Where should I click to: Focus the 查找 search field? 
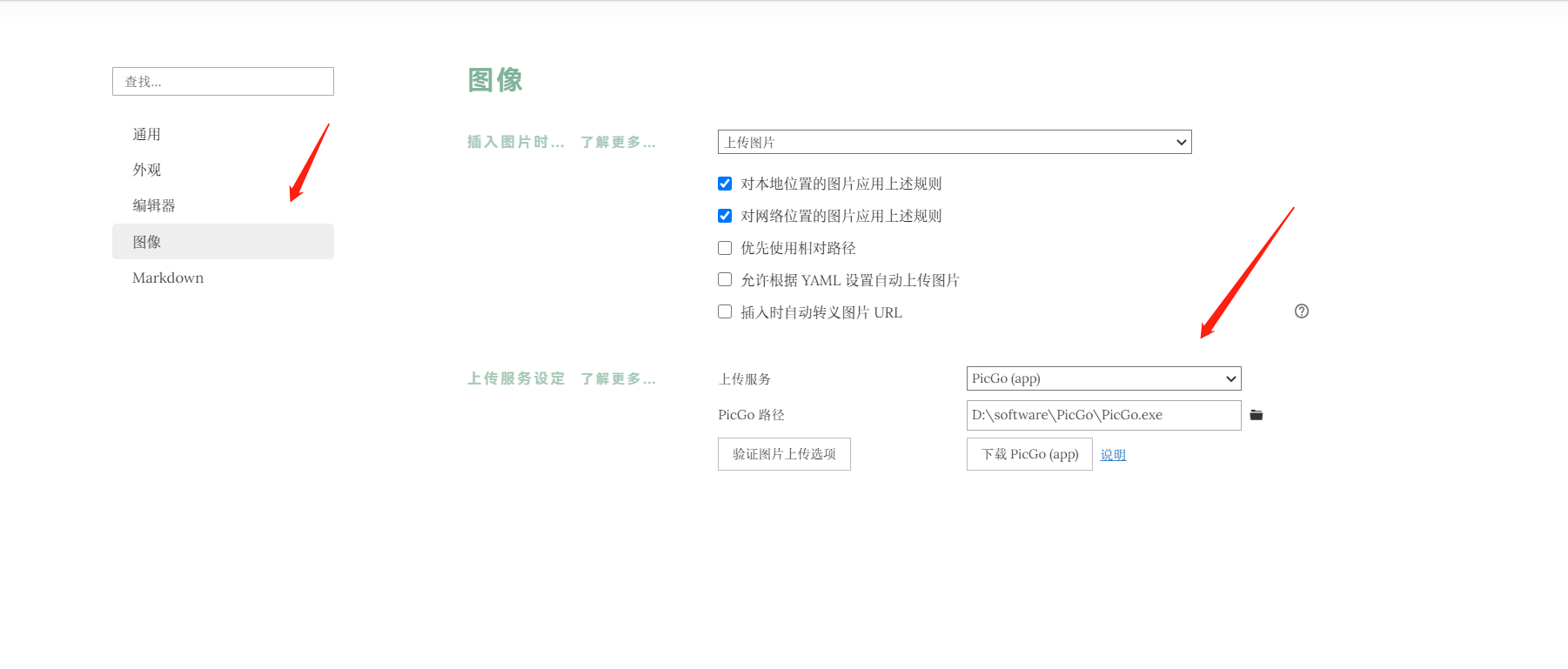pos(223,82)
